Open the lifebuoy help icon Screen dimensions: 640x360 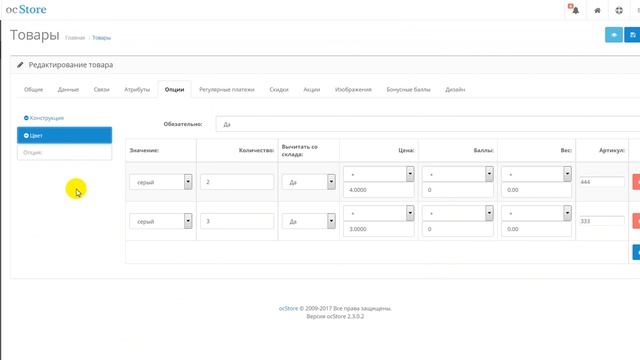click(x=619, y=10)
